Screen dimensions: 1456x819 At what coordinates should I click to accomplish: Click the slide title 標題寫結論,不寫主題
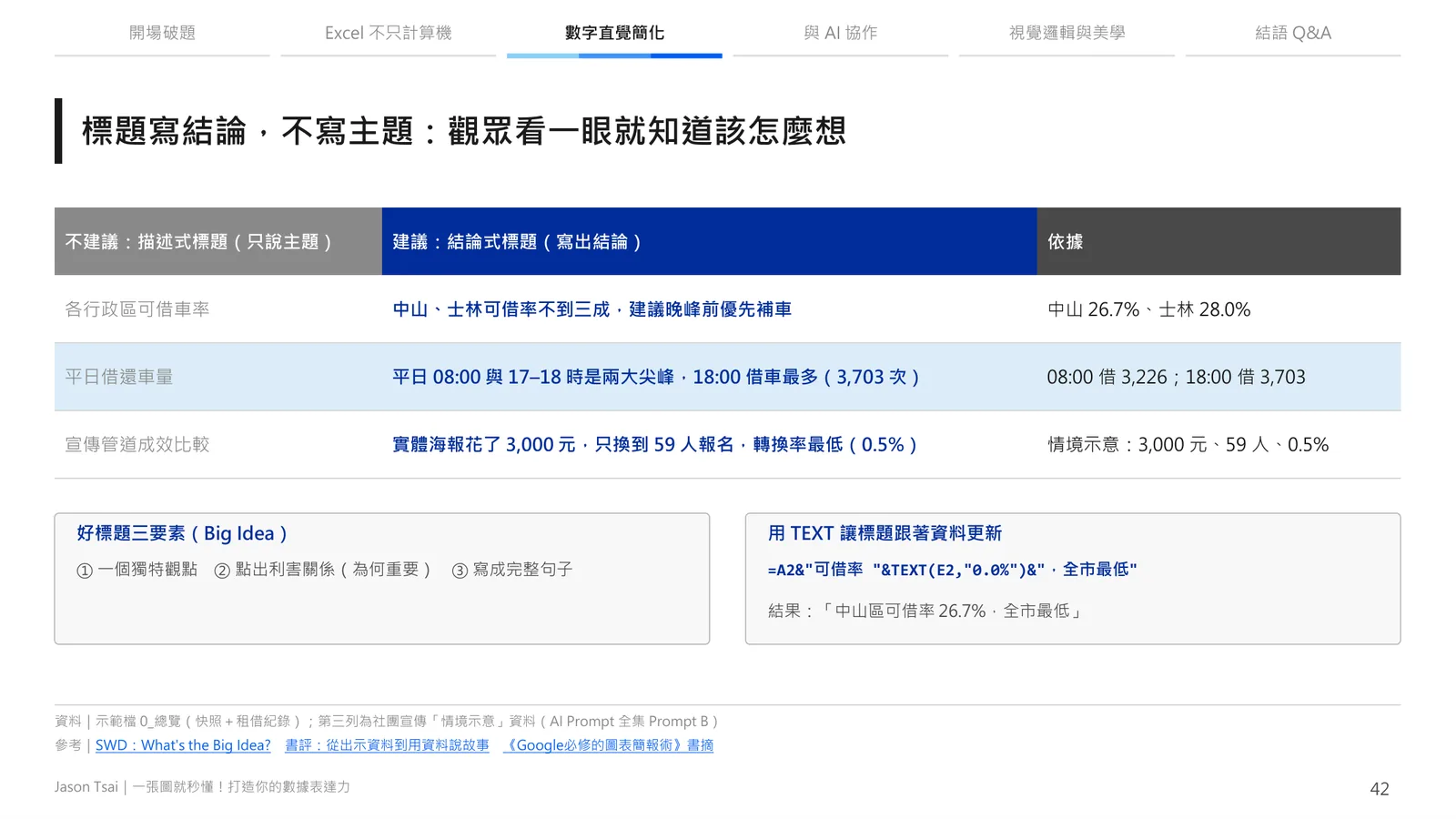tap(464, 131)
